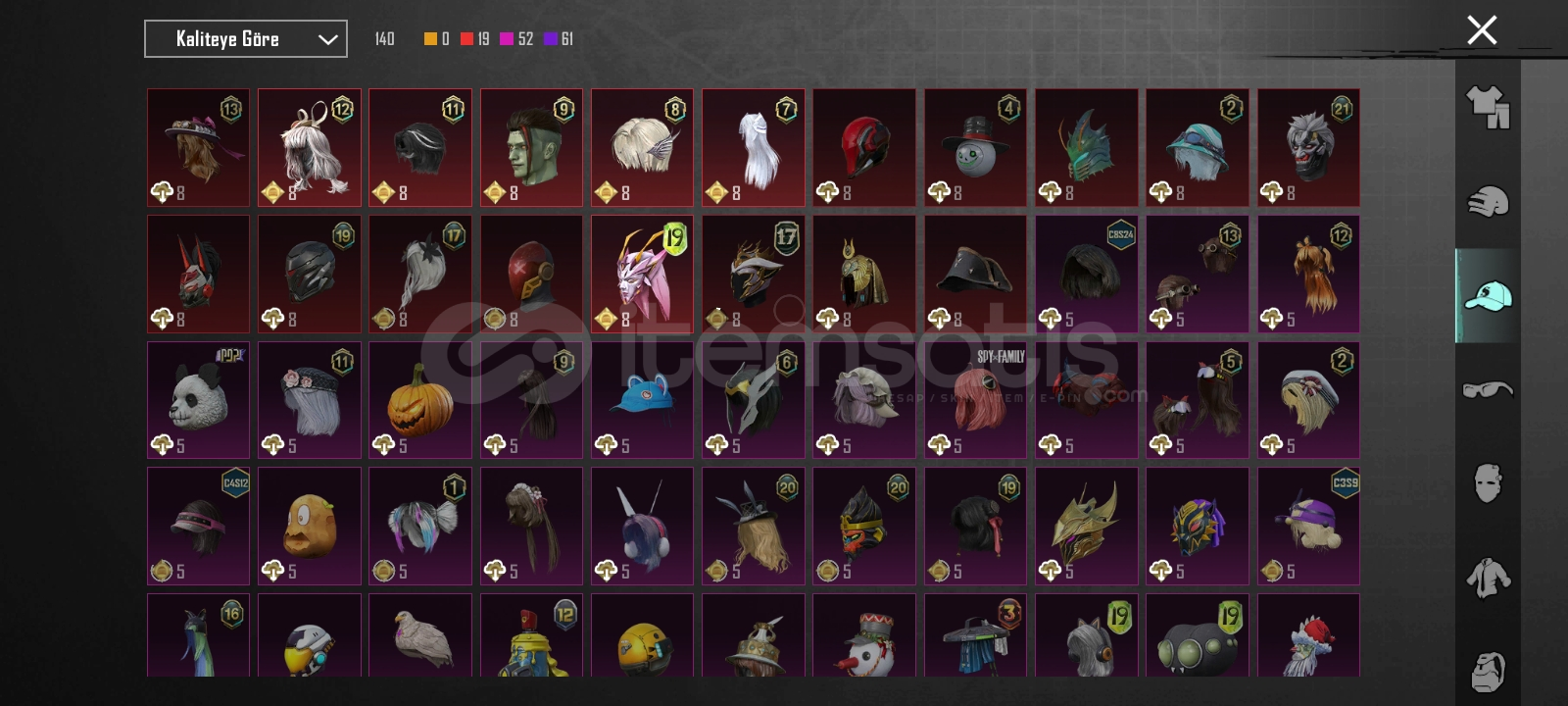Select the cap headwear category icon
The height and width of the screenshot is (706, 1568).
coord(1488,295)
